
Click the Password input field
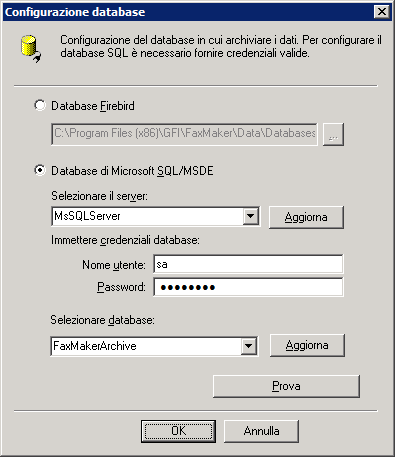coord(248,287)
